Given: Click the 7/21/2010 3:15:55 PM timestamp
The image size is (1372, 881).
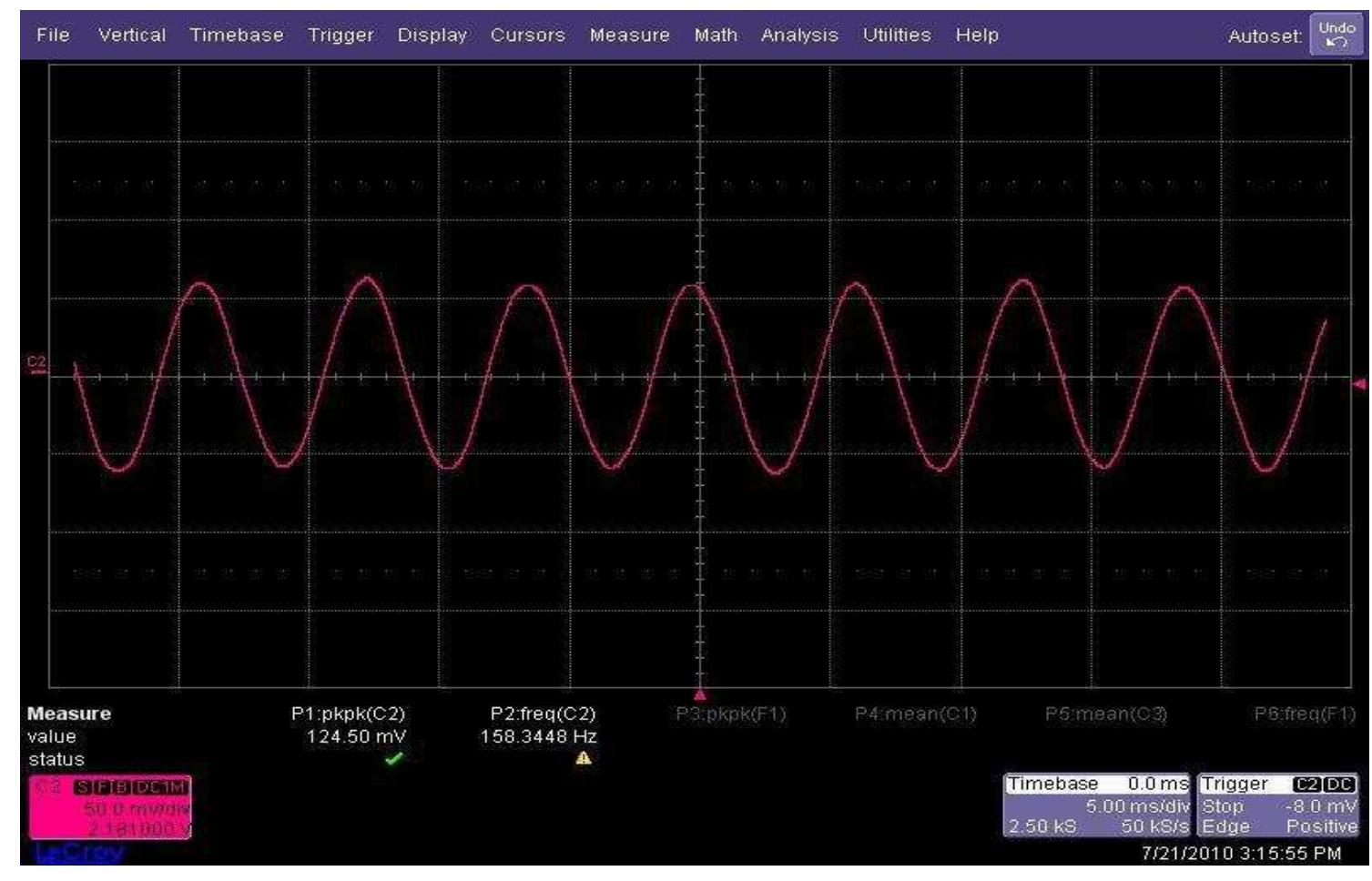Looking at the screenshot, I should [1241, 854].
